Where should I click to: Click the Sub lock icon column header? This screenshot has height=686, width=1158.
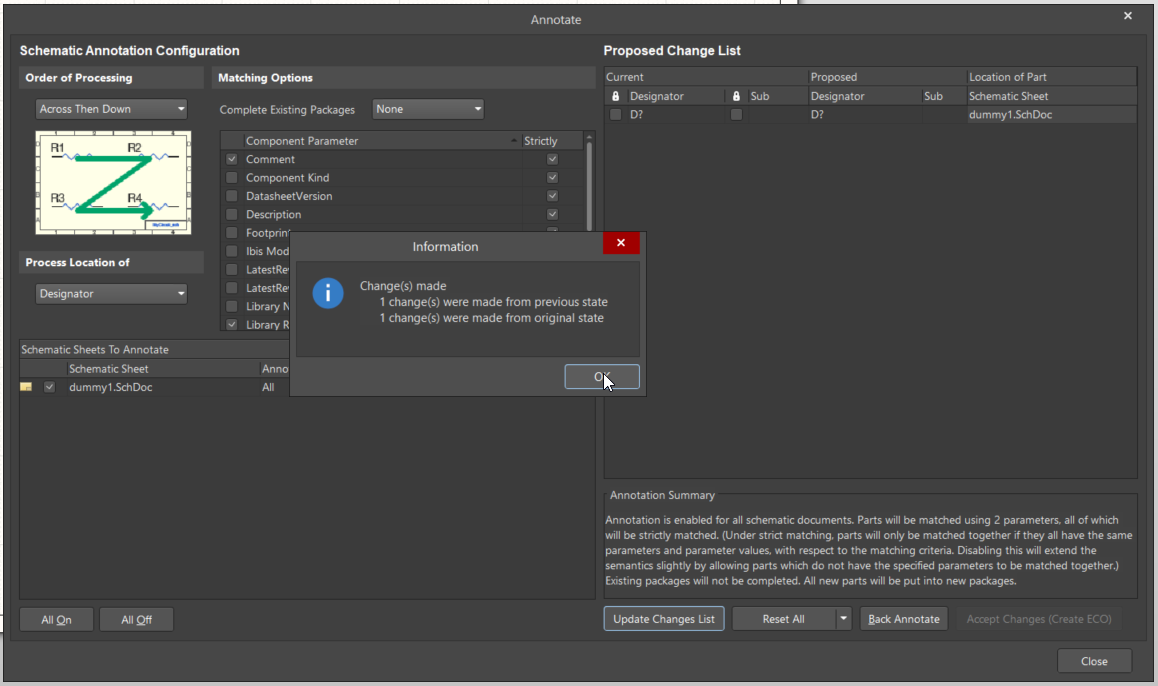737,96
